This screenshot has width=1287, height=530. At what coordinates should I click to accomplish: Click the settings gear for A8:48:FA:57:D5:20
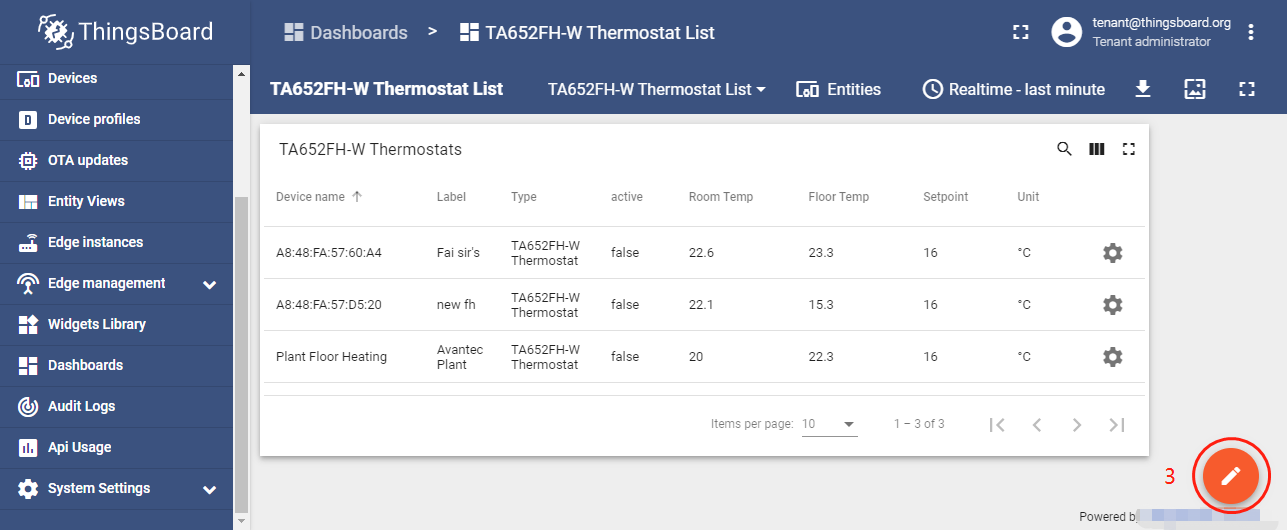pyautogui.click(x=1112, y=305)
